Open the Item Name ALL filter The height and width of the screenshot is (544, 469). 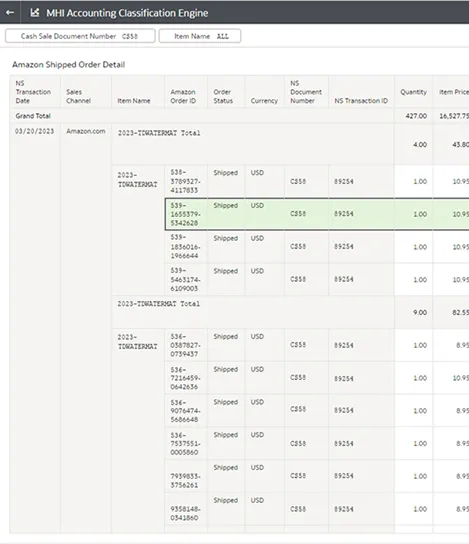(x=200, y=36)
